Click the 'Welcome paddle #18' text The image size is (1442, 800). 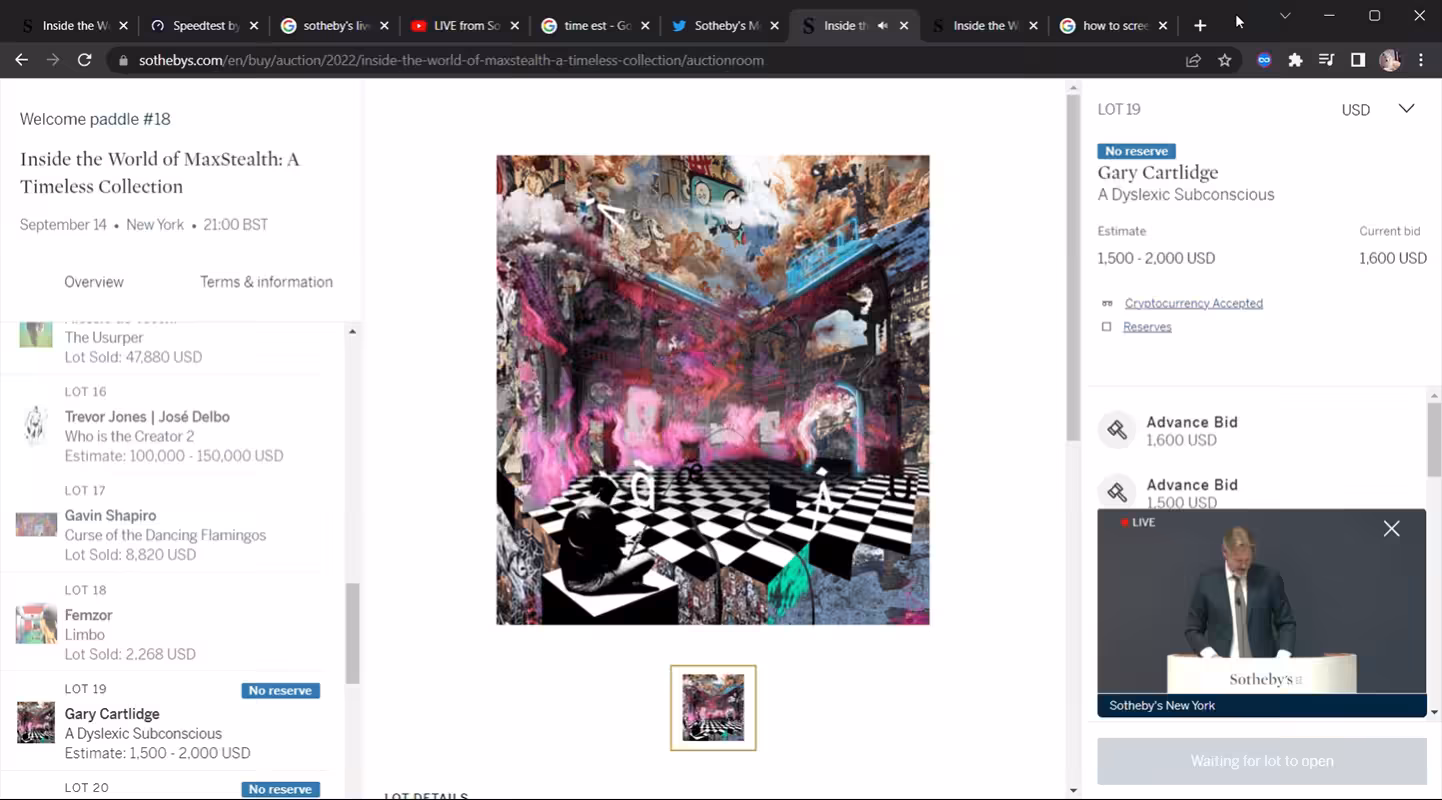(x=95, y=119)
